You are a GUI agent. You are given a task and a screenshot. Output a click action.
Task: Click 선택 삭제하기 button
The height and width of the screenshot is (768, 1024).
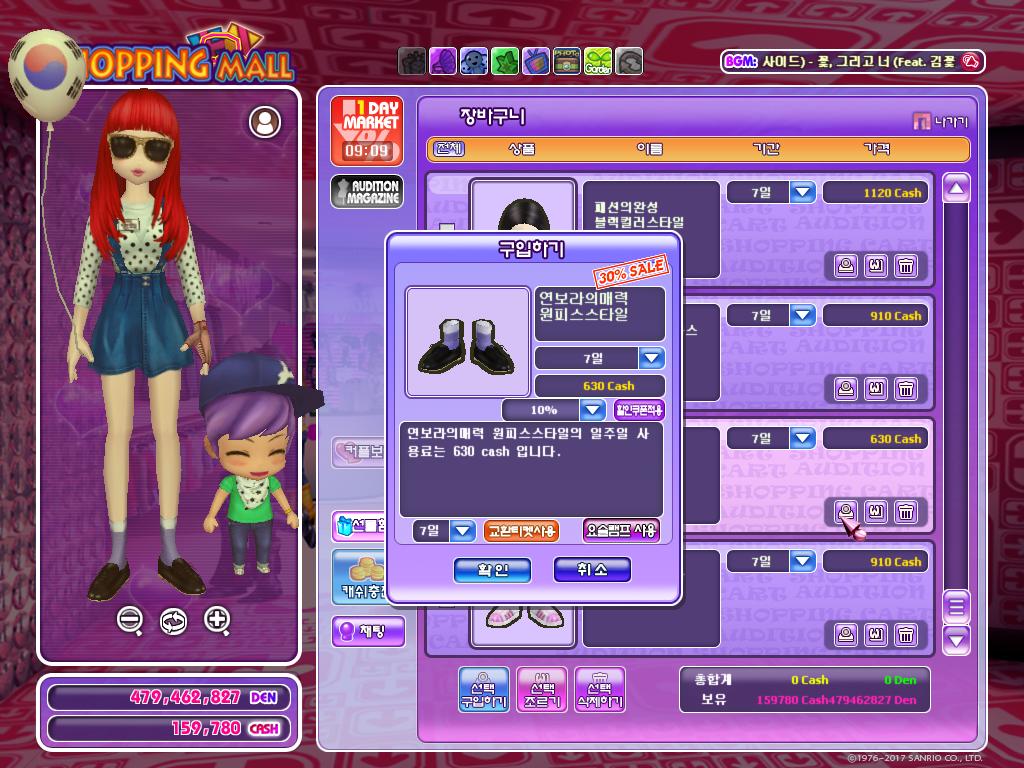pyautogui.click(x=600, y=690)
